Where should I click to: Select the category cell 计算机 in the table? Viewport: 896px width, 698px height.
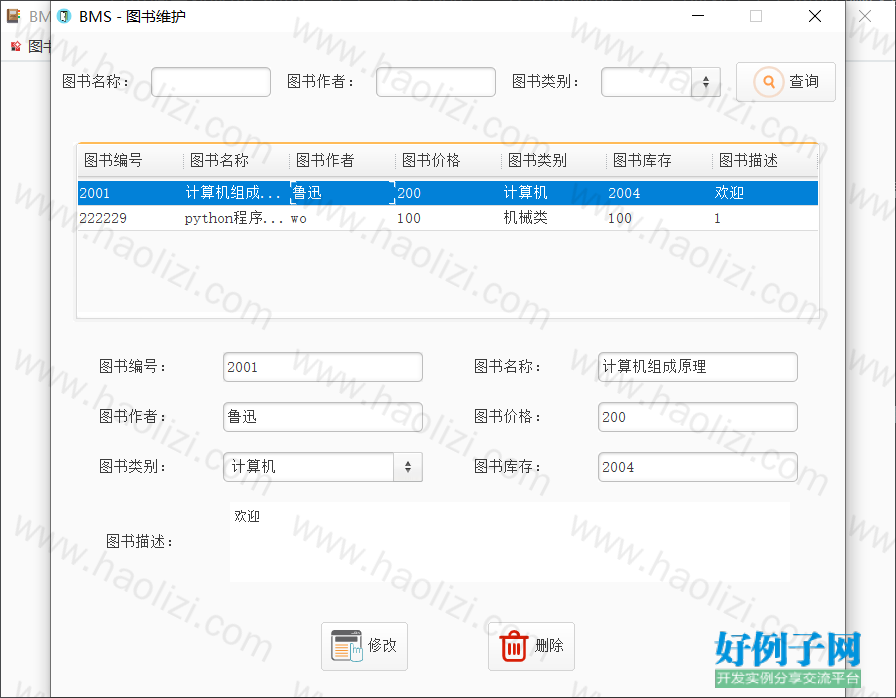(x=554, y=193)
